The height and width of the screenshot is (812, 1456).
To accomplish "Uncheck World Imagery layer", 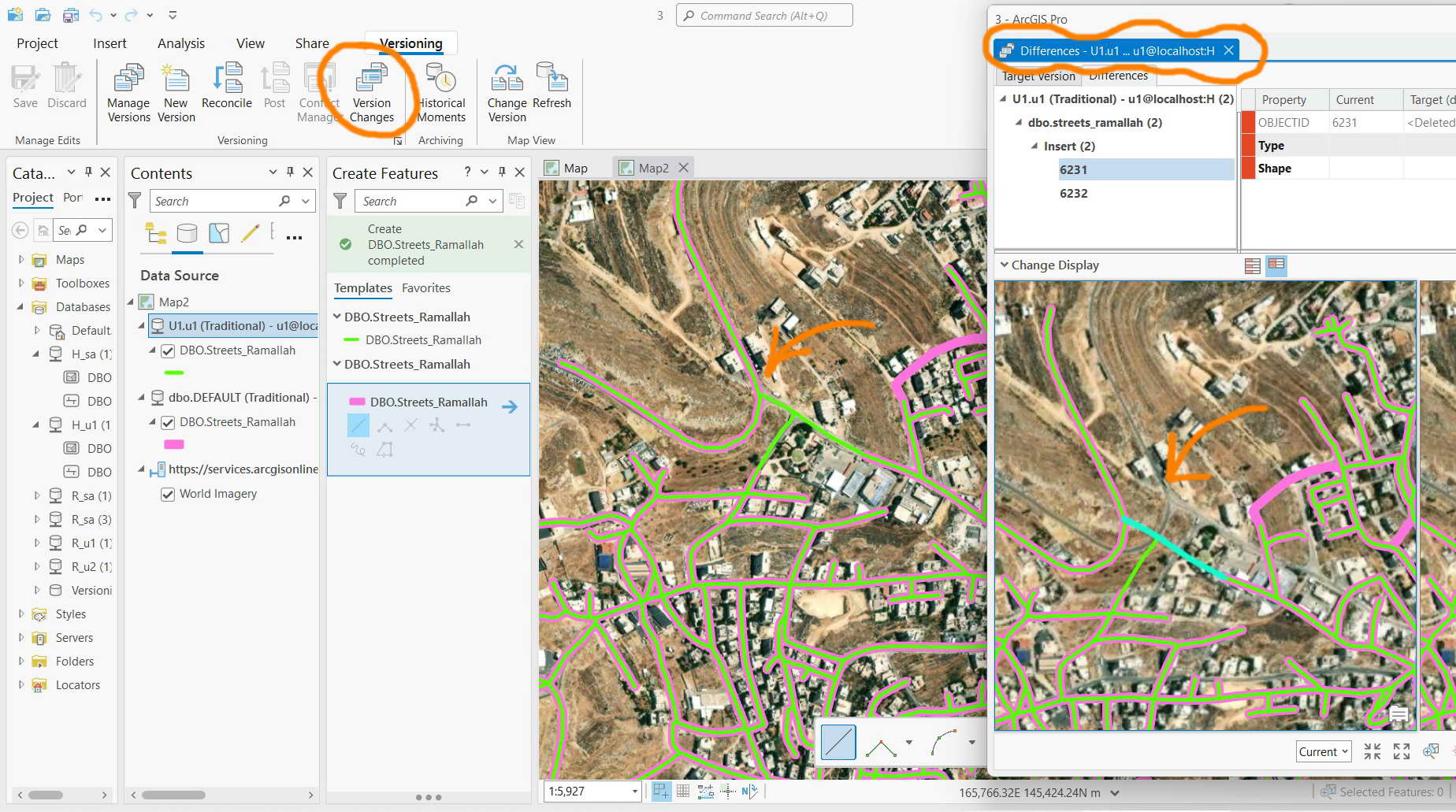I will pos(168,495).
